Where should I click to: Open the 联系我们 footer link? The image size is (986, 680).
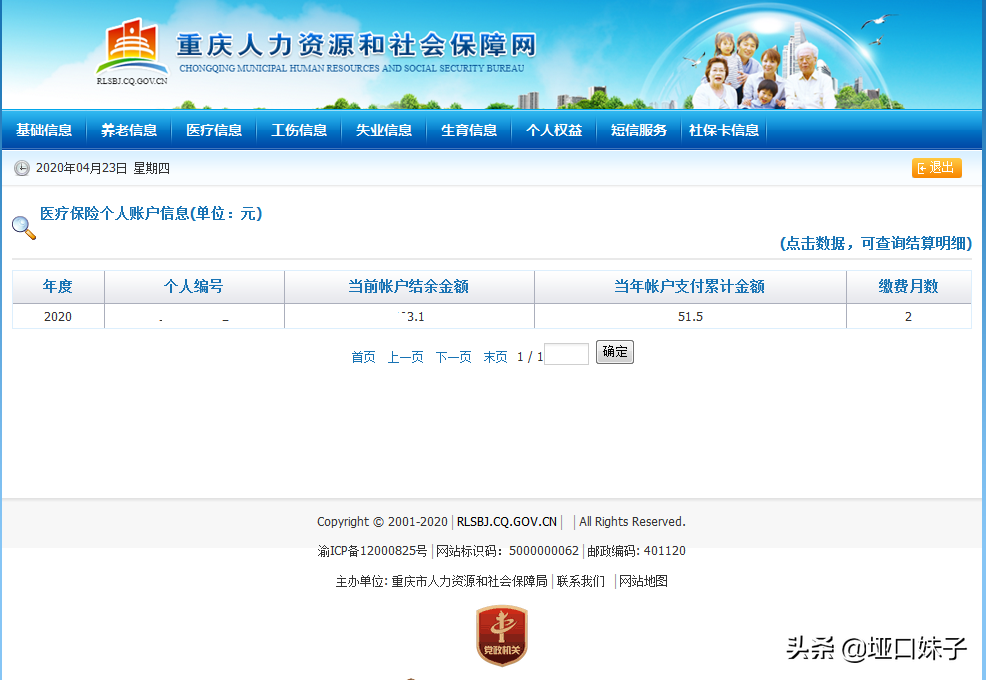(581, 581)
